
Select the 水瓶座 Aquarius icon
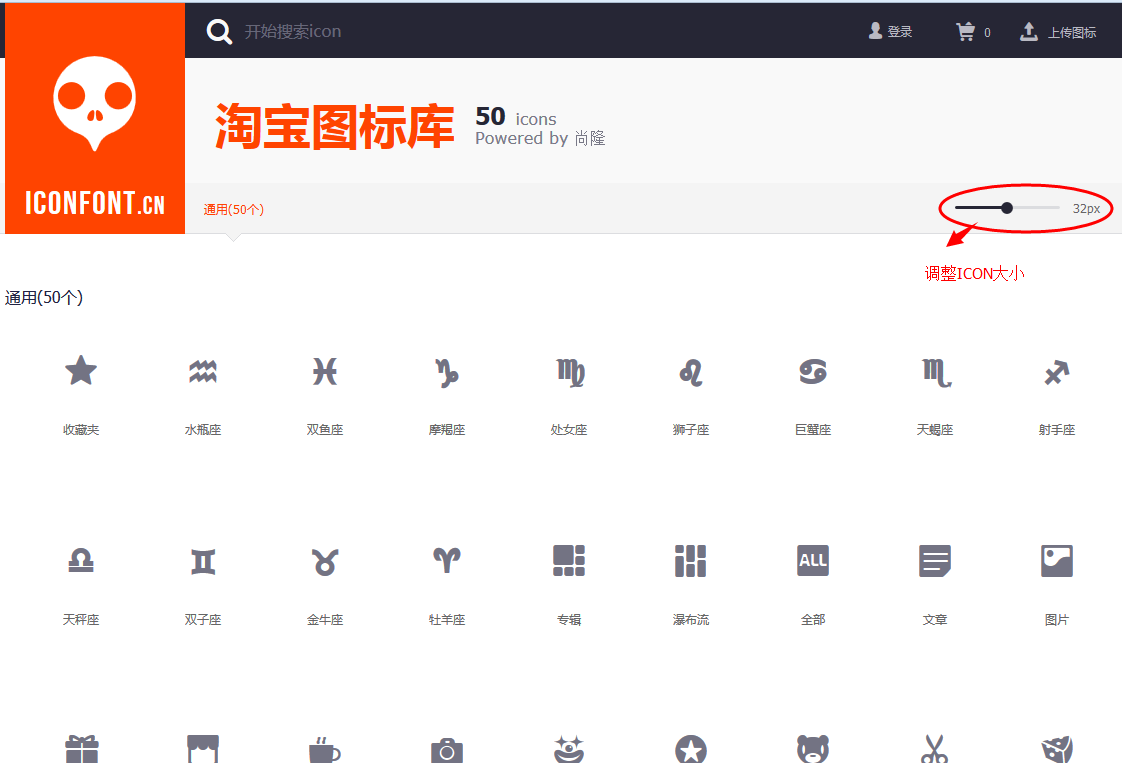(203, 371)
